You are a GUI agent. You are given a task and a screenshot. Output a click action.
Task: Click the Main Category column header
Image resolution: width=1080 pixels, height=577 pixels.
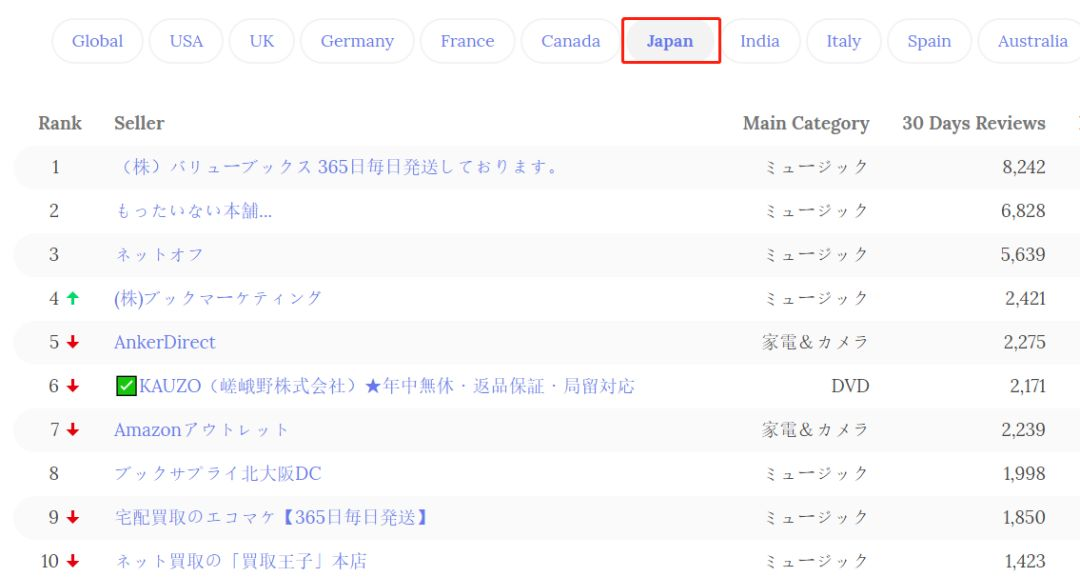[x=806, y=124]
